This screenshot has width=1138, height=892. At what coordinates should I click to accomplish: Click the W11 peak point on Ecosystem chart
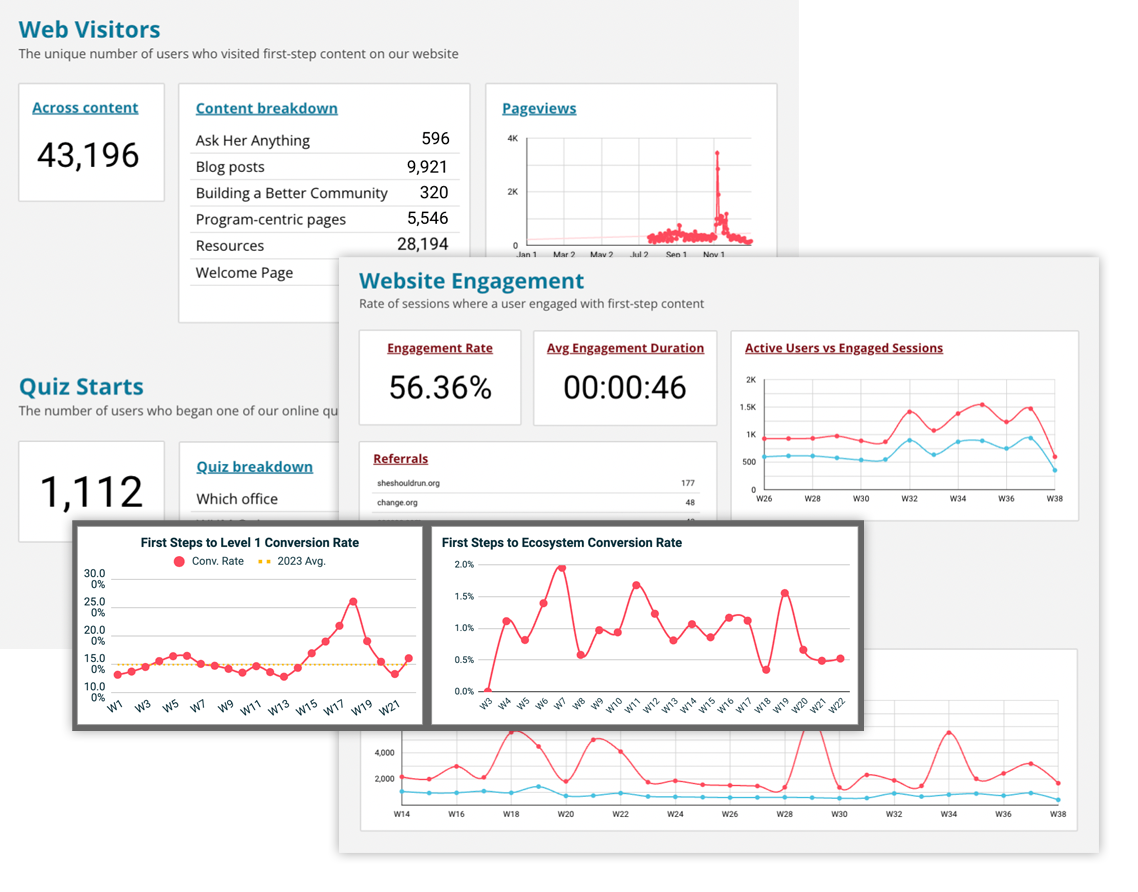click(636, 585)
